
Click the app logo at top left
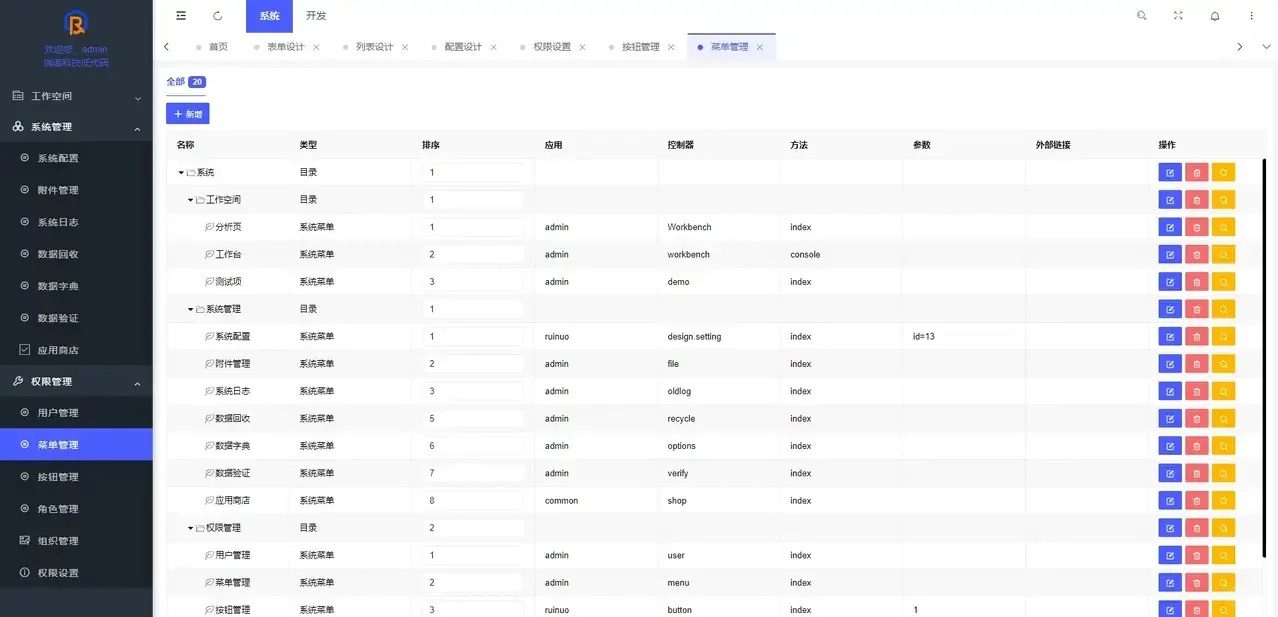coord(76,24)
